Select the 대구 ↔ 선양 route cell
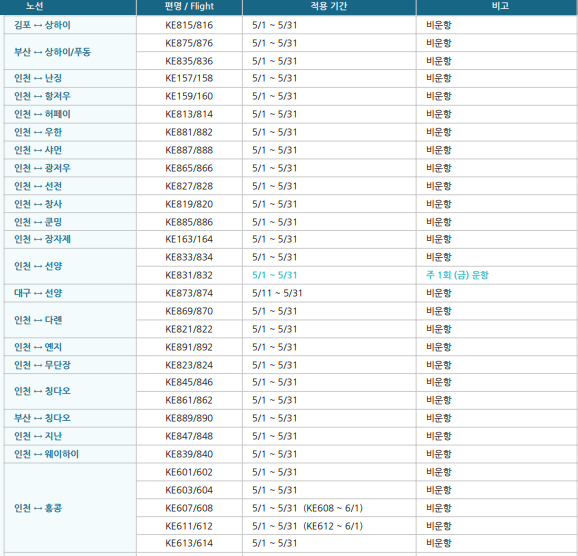Viewport: 578px width, 556px height. 70,293
